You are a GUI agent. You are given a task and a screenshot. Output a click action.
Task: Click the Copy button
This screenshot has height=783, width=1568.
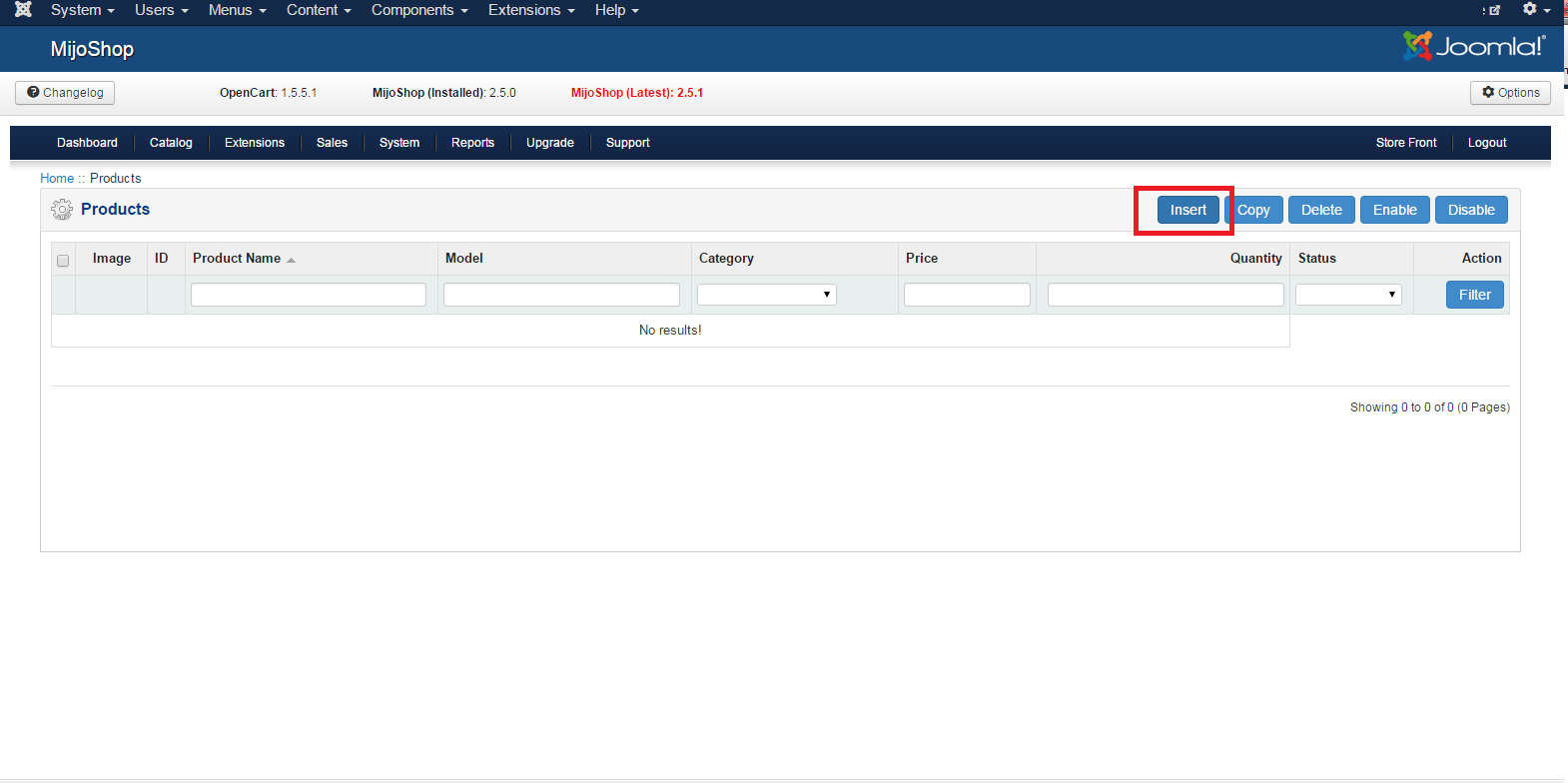click(x=1253, y=210)
